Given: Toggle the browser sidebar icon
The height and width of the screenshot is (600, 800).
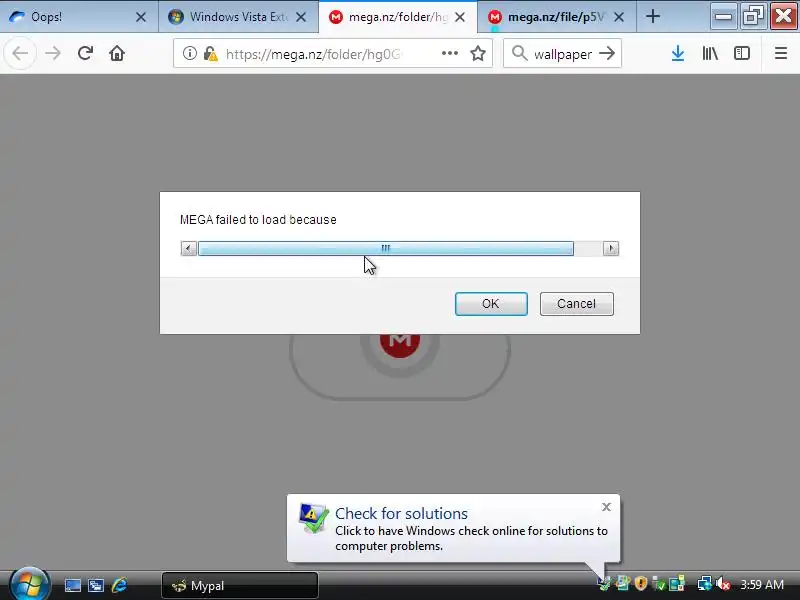Looking at the screenshot, I should [742, 53].
